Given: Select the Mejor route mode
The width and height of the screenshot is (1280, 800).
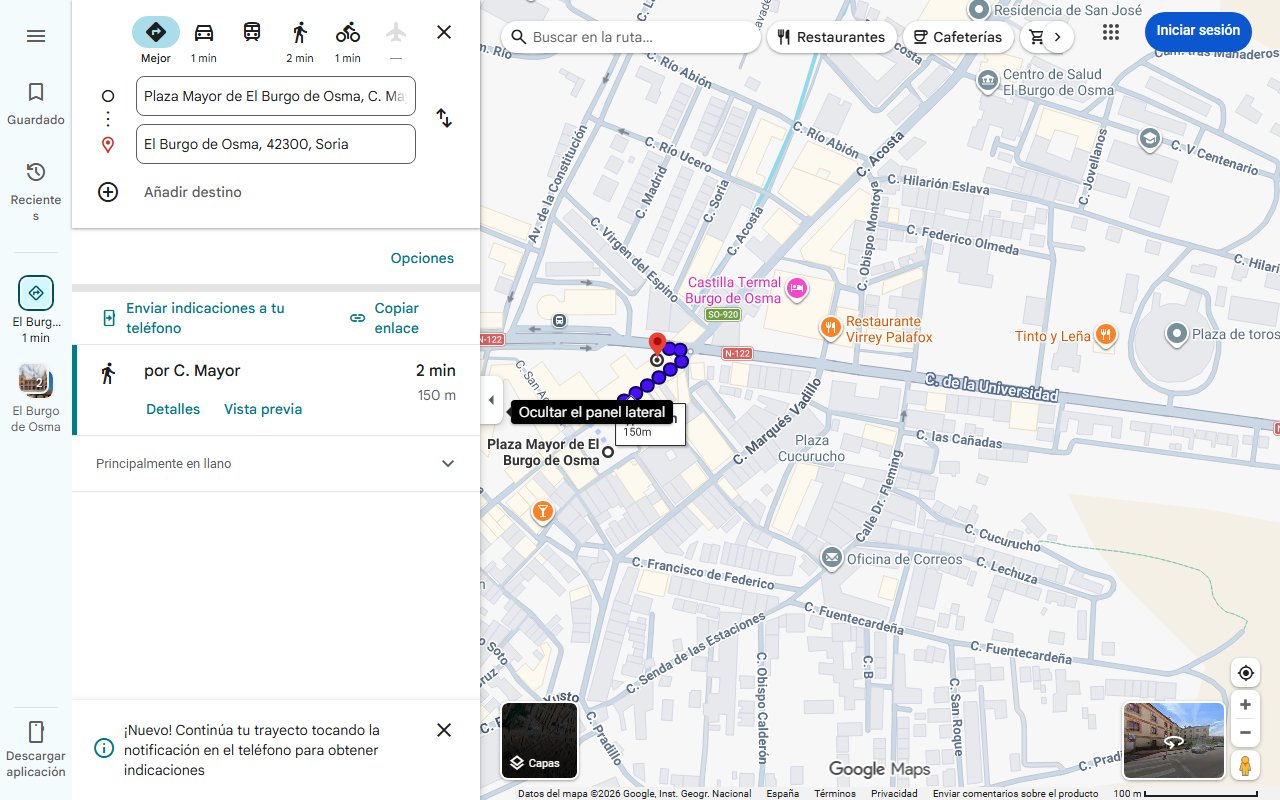Looking at the screenshot, I should 155,32.
